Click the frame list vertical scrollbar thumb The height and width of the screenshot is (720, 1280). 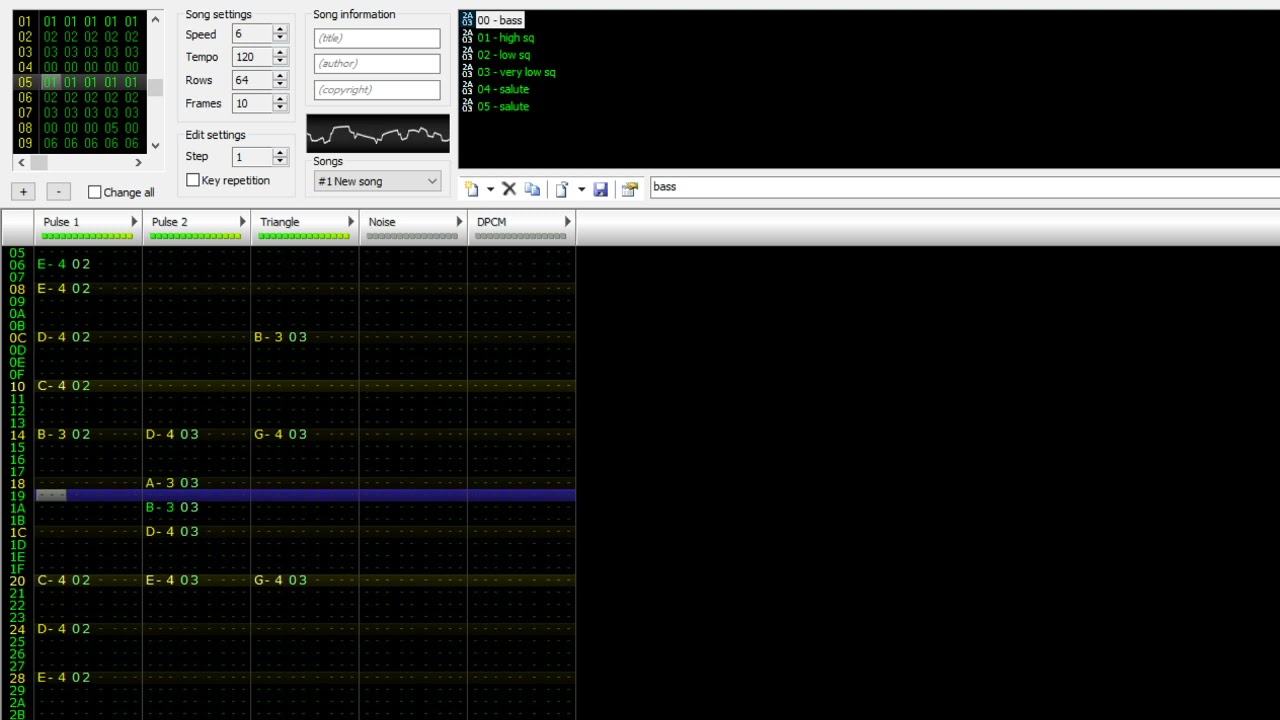(155, 86)
